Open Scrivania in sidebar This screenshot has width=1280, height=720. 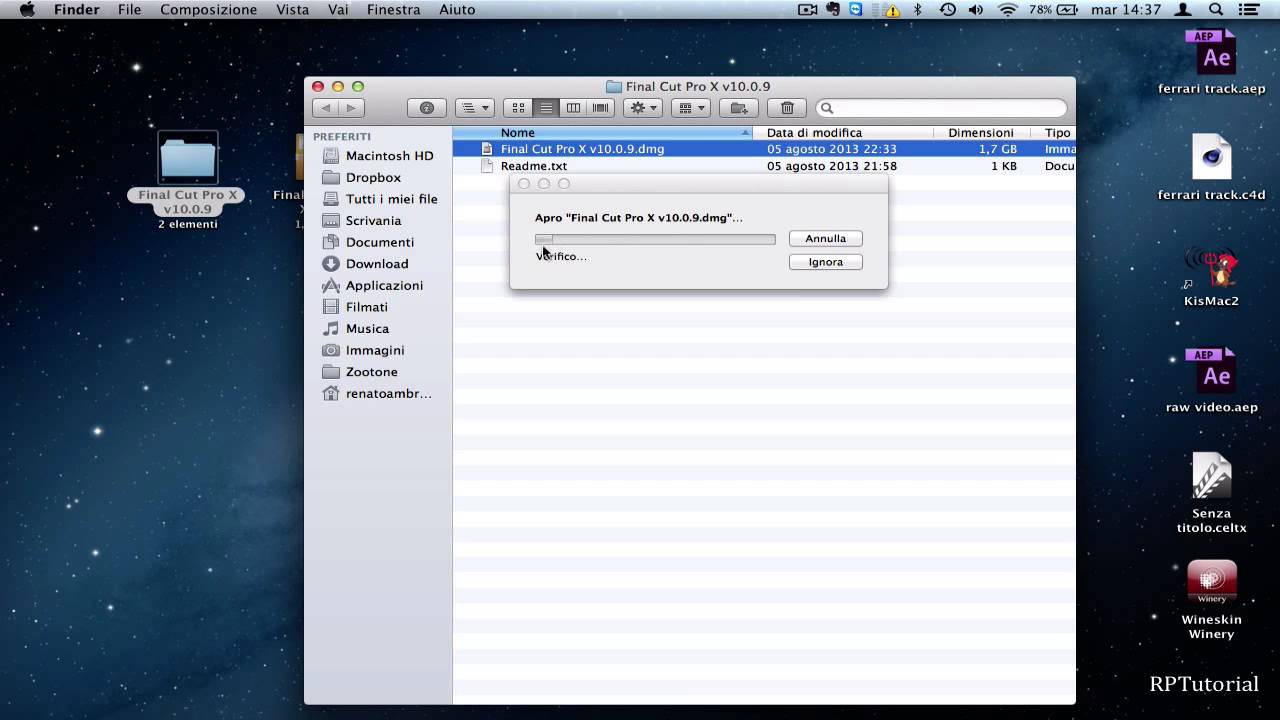pyautogui.click(x=362, y=220)
